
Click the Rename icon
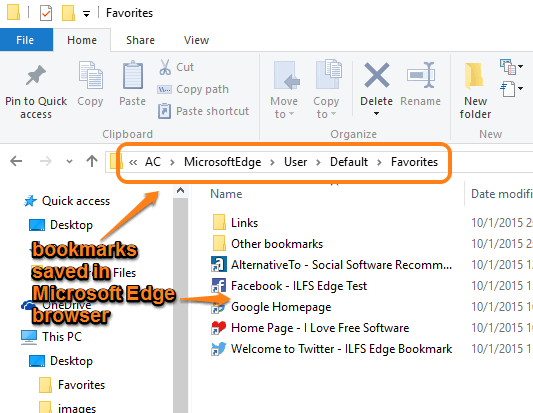421,75
